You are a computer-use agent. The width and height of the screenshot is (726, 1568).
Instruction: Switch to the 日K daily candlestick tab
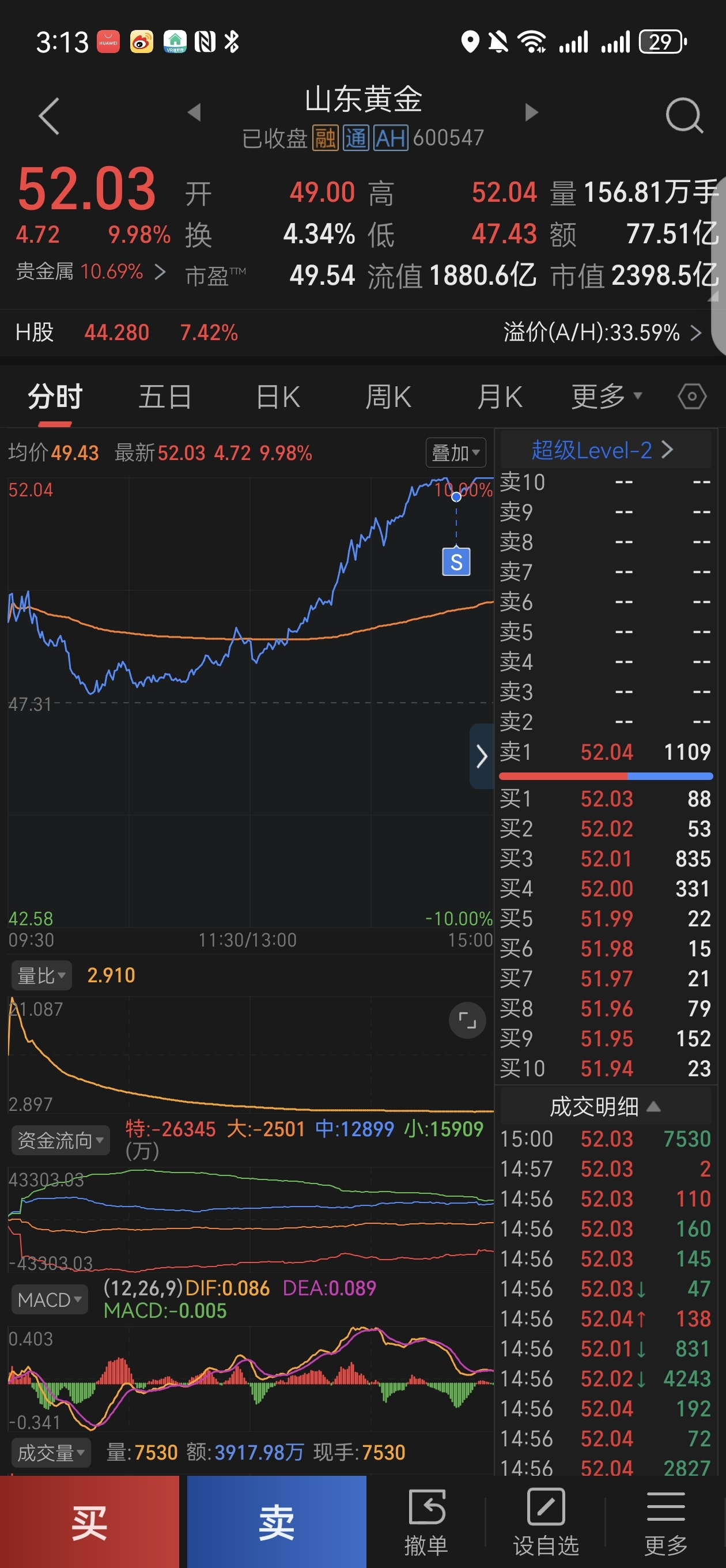click(278, 397)
